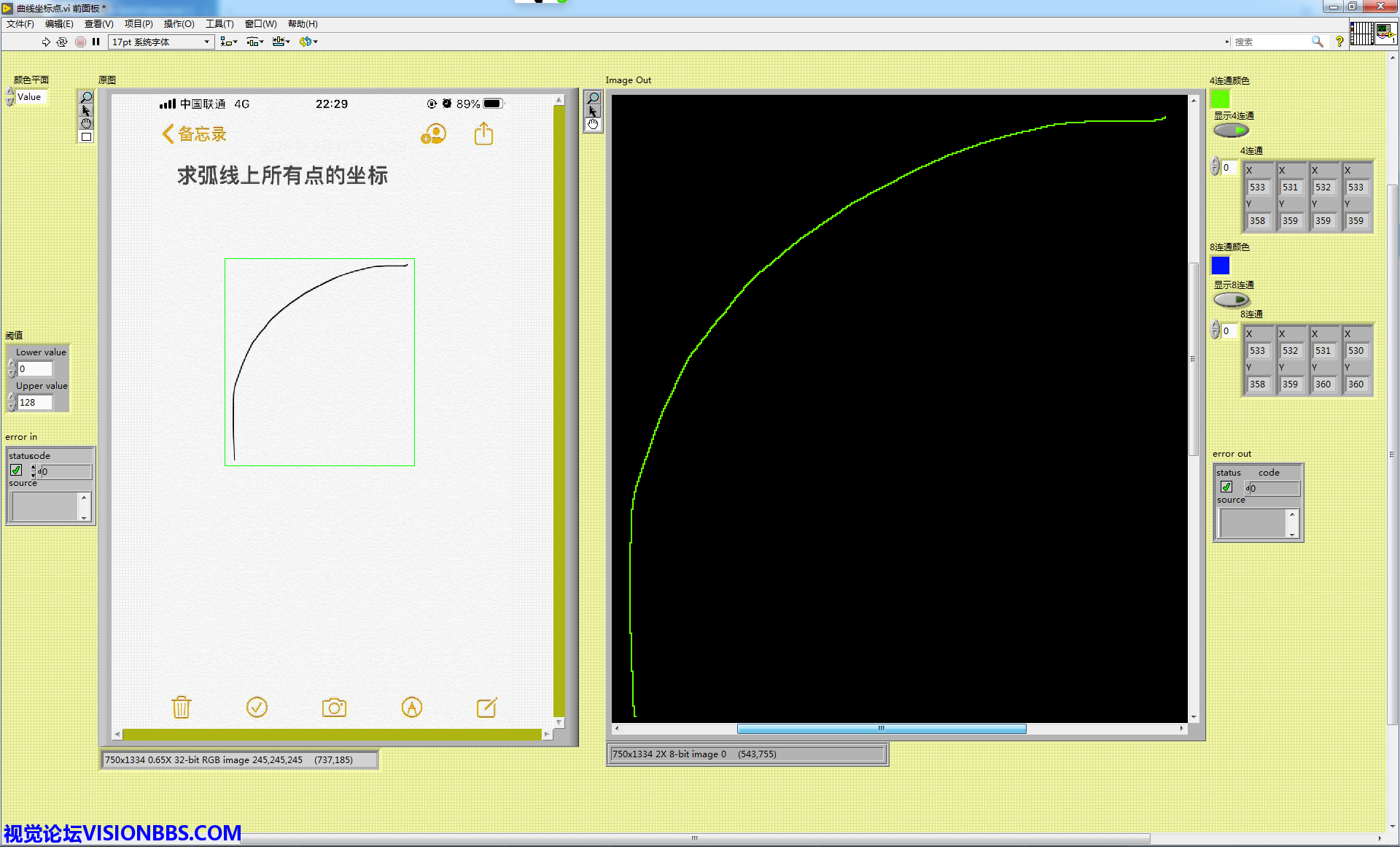Select rectangle ROI tool in 原图 display
1400x847 pixels.
(x=86, y=137)
